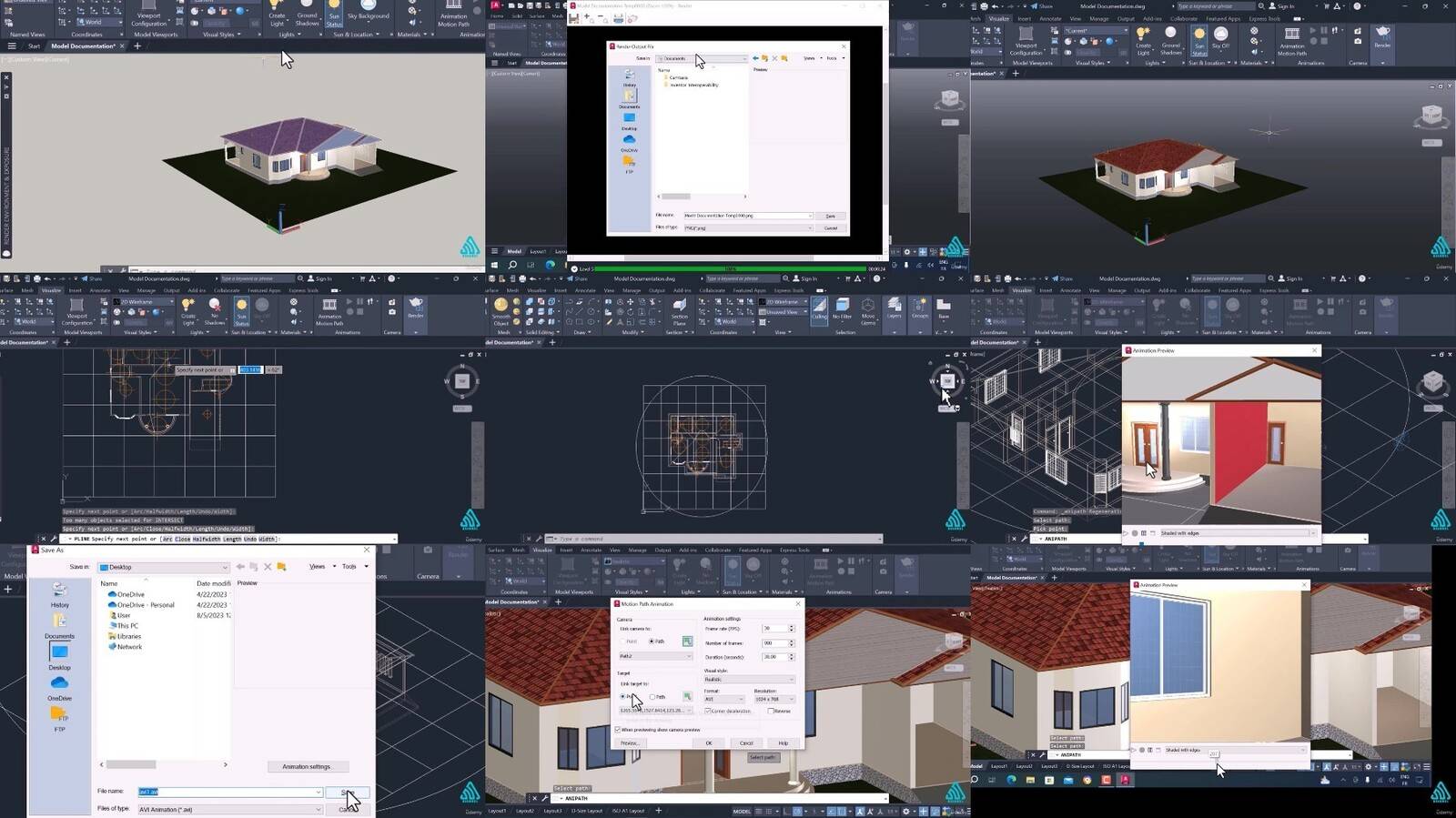Click Save button in Save As dialog
This screenshot has height=818, width=1456.
point(347,792)
